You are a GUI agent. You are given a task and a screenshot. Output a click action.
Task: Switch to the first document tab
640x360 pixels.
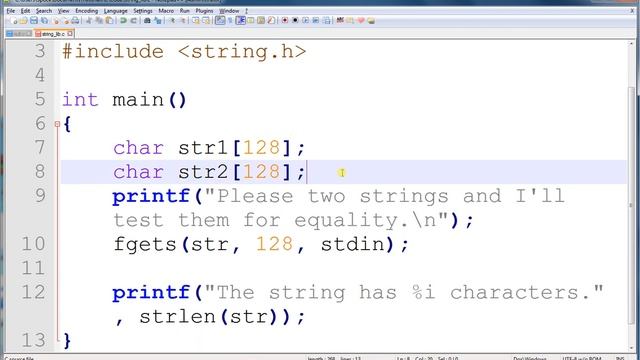click(x=19, y=34)
